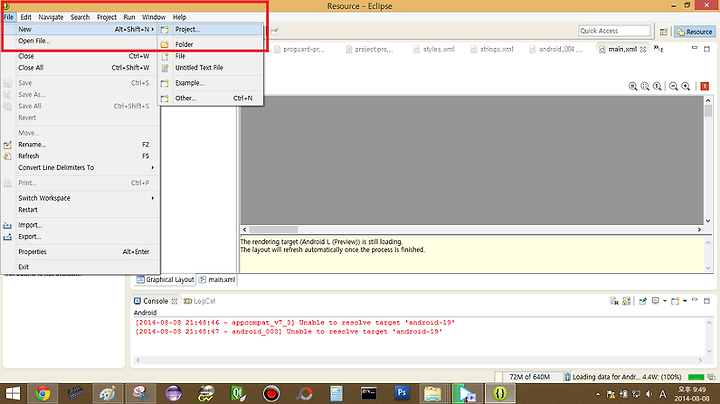
Task: Click the red lint warnings icon
Action: (705, 86)
